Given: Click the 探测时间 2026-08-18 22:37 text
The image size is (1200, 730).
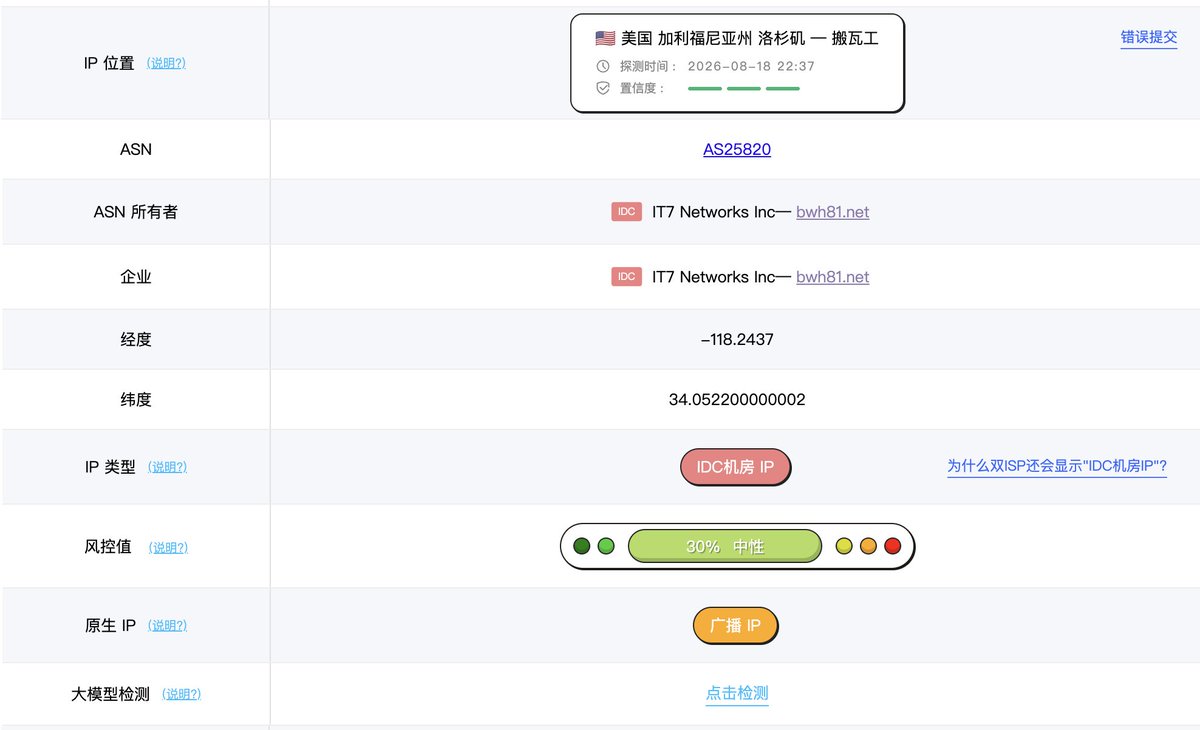Looking at the screenshot, I should pyautogui.click(x=717, y=66).
